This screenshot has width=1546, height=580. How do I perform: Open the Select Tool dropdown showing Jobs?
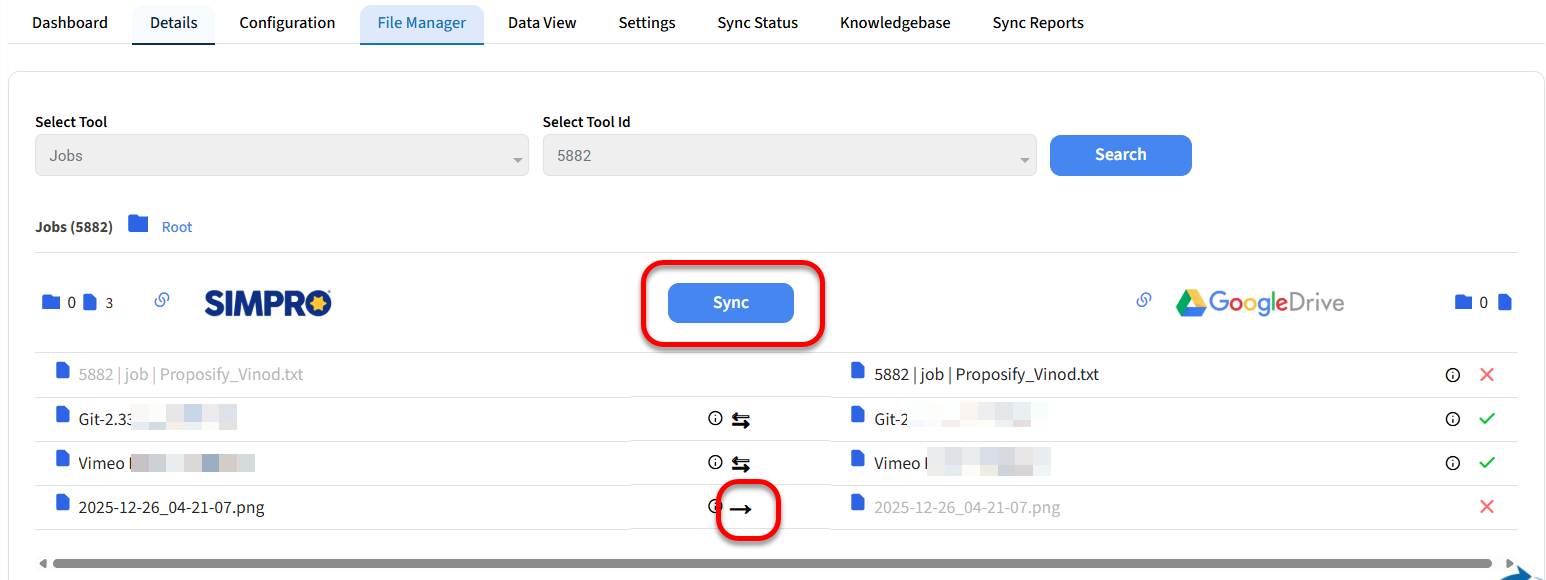click(x=281, y=156)
